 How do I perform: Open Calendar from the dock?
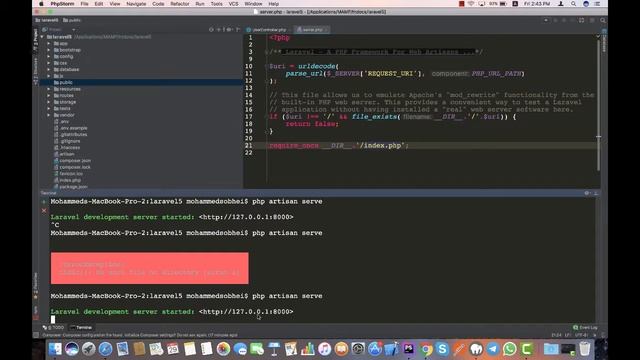(x=173, y=349)
